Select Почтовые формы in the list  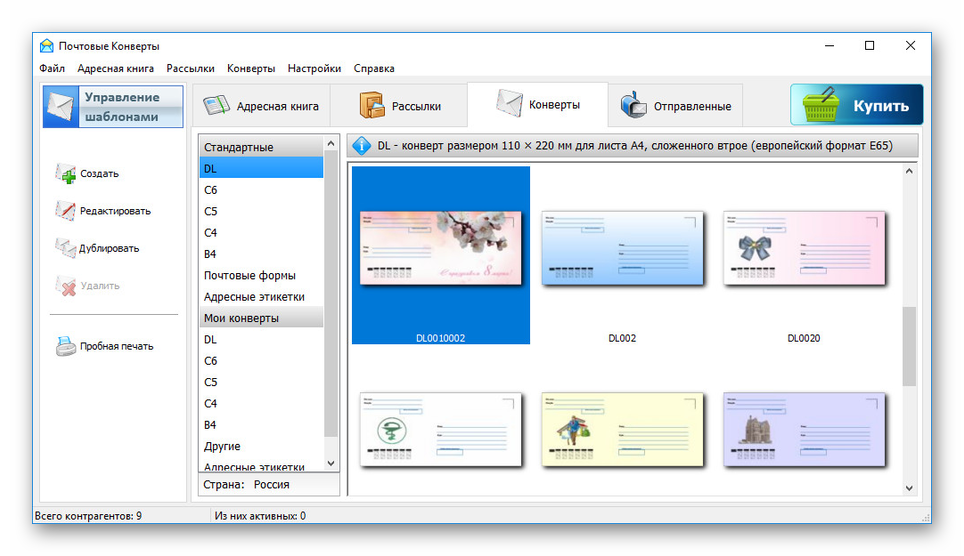click(261, 275)
